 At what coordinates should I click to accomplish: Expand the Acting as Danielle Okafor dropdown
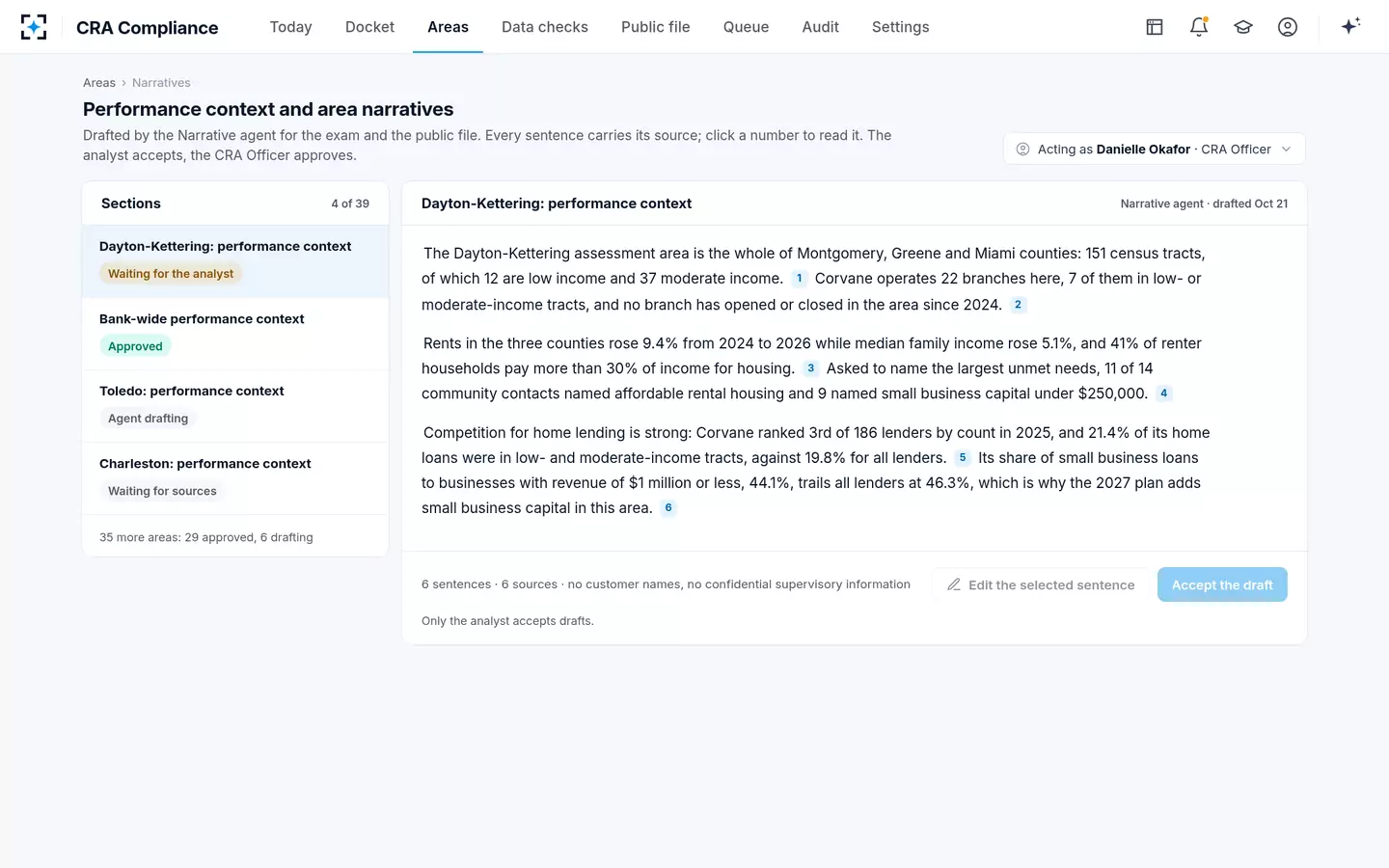point(1155,149)
